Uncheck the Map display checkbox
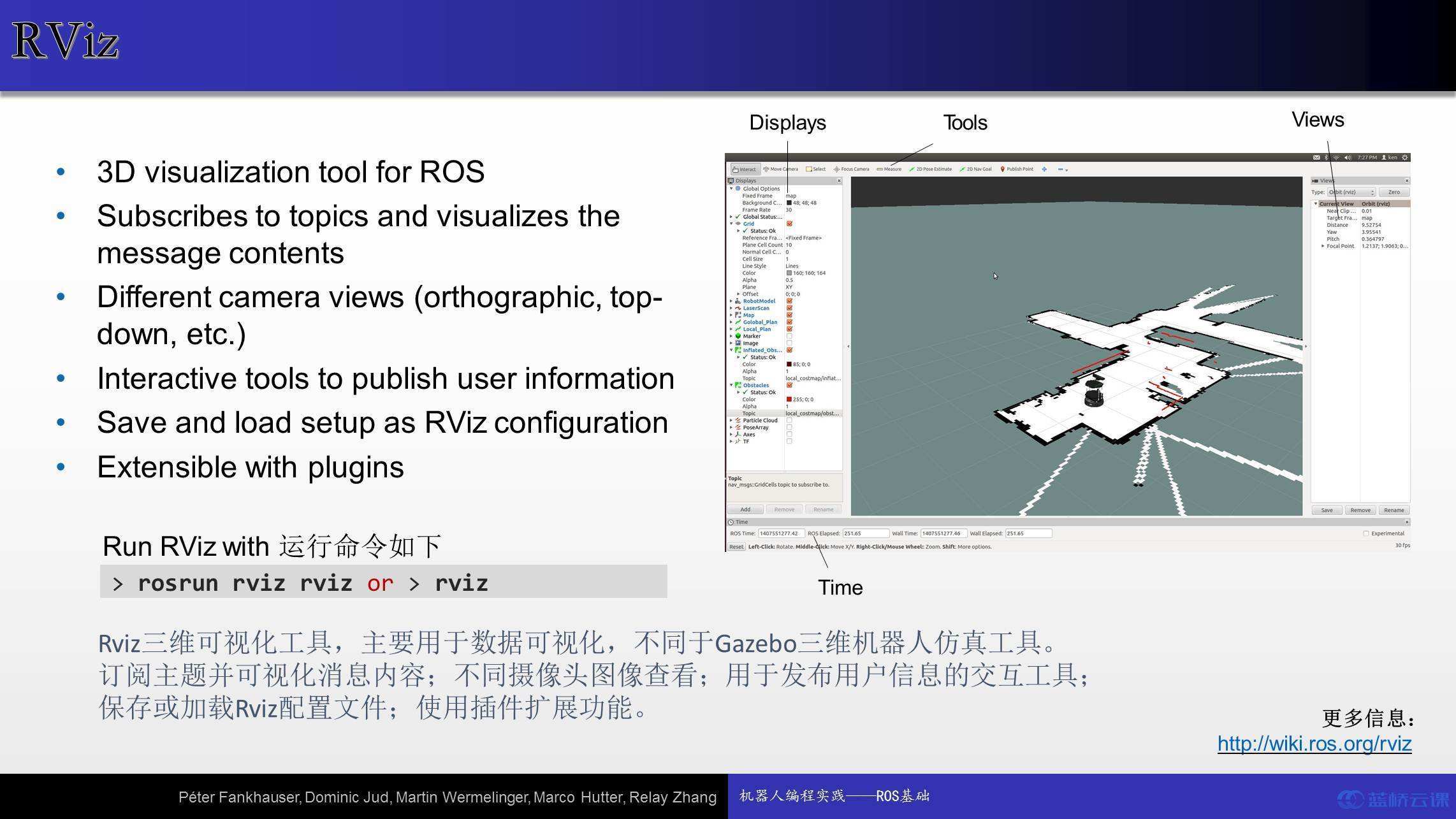 click(789, 315)
